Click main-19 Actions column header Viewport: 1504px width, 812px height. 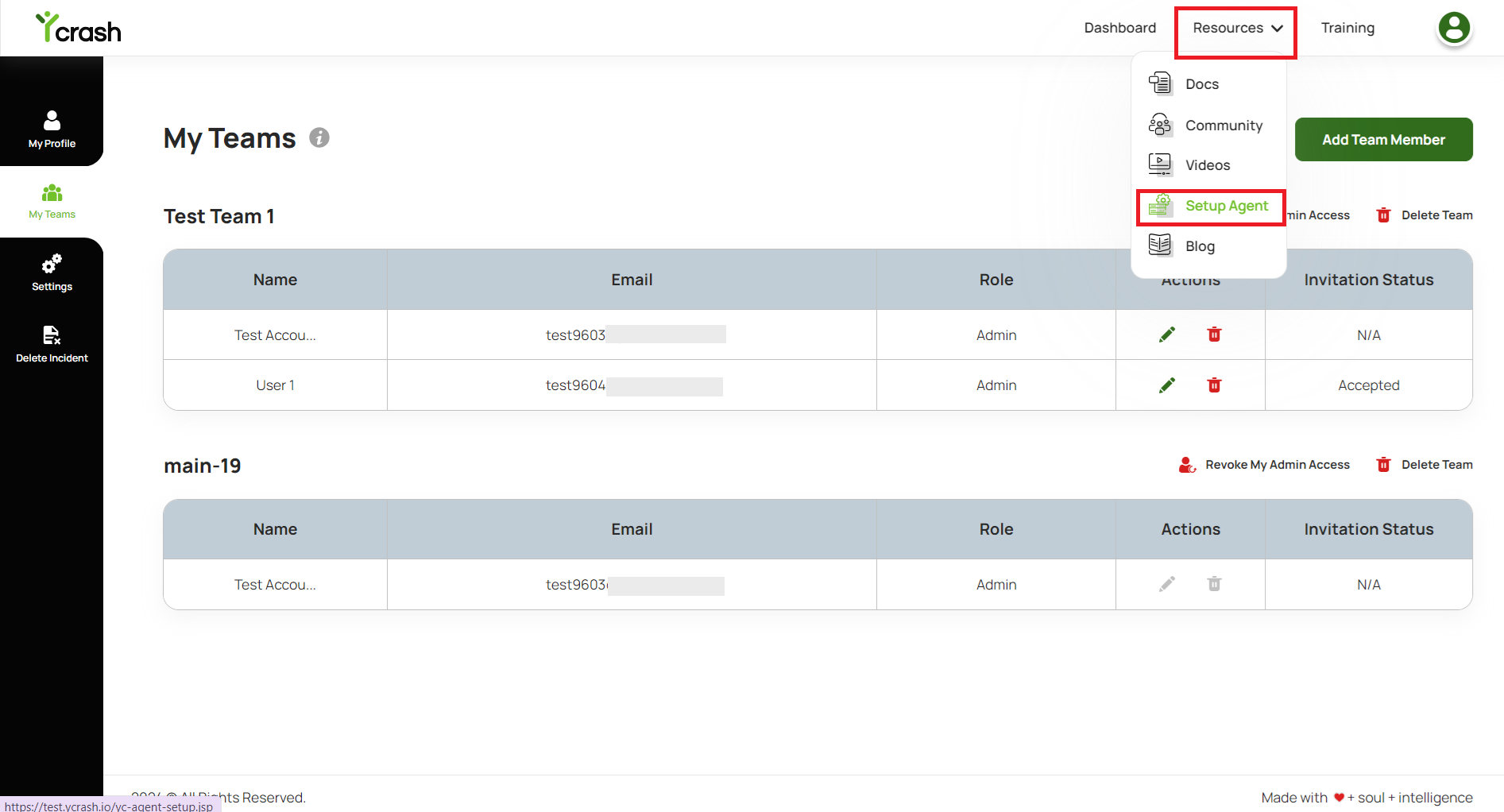pos(1190,529)
